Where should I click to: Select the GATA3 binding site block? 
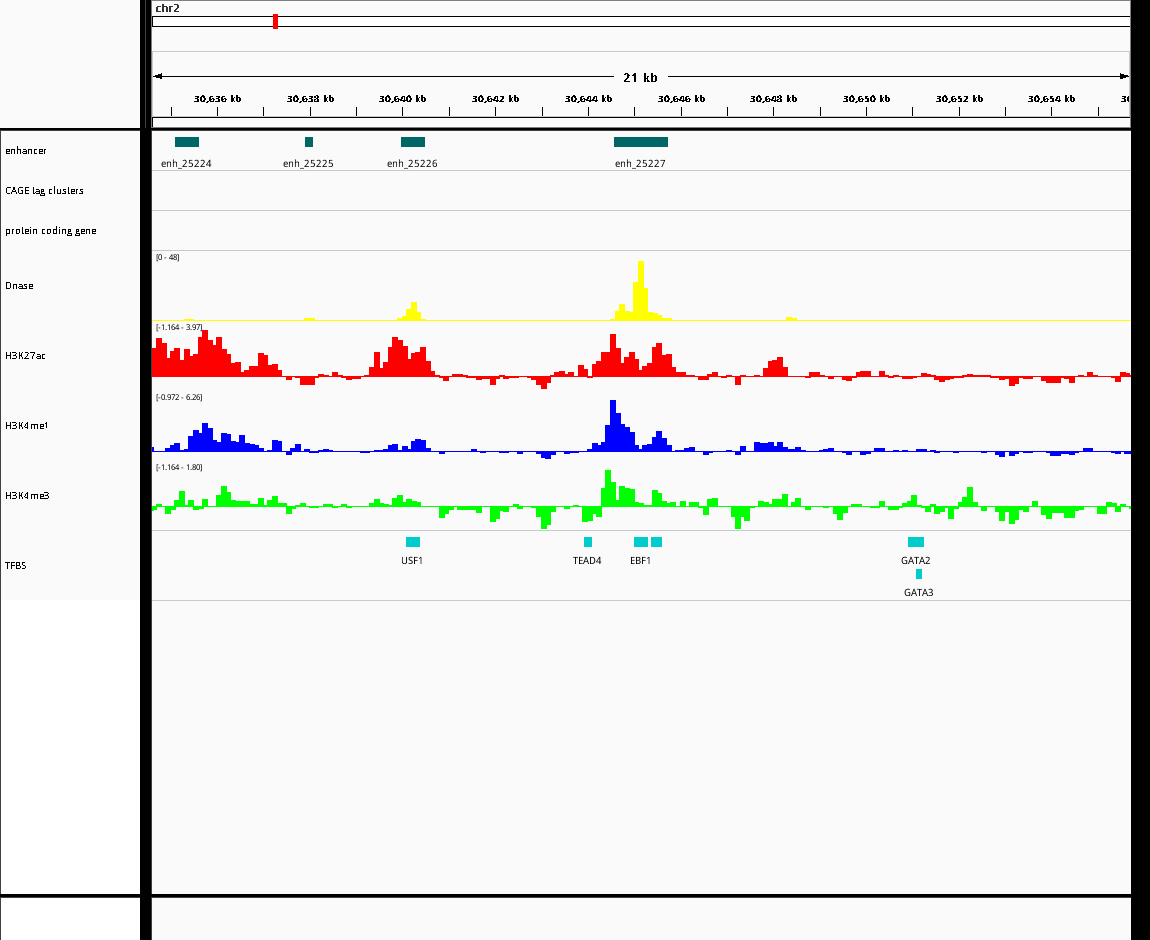(x=919, y=574)
